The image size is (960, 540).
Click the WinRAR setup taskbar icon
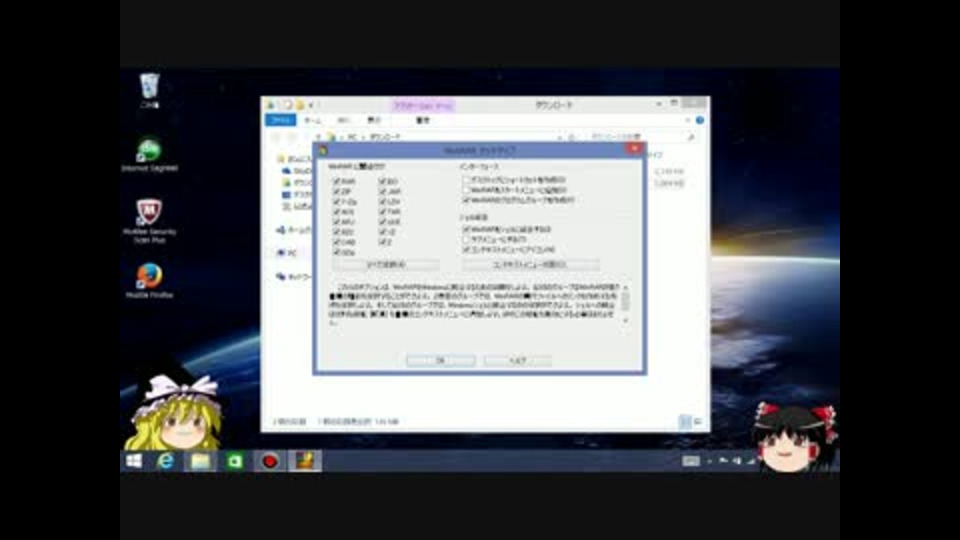[304, 460]
